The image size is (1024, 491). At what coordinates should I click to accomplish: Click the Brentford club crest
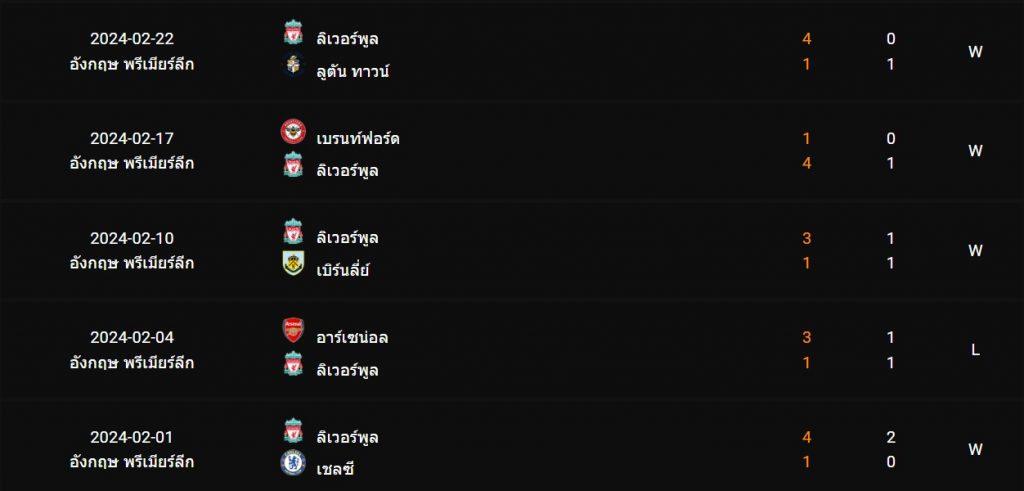(293, 132)
